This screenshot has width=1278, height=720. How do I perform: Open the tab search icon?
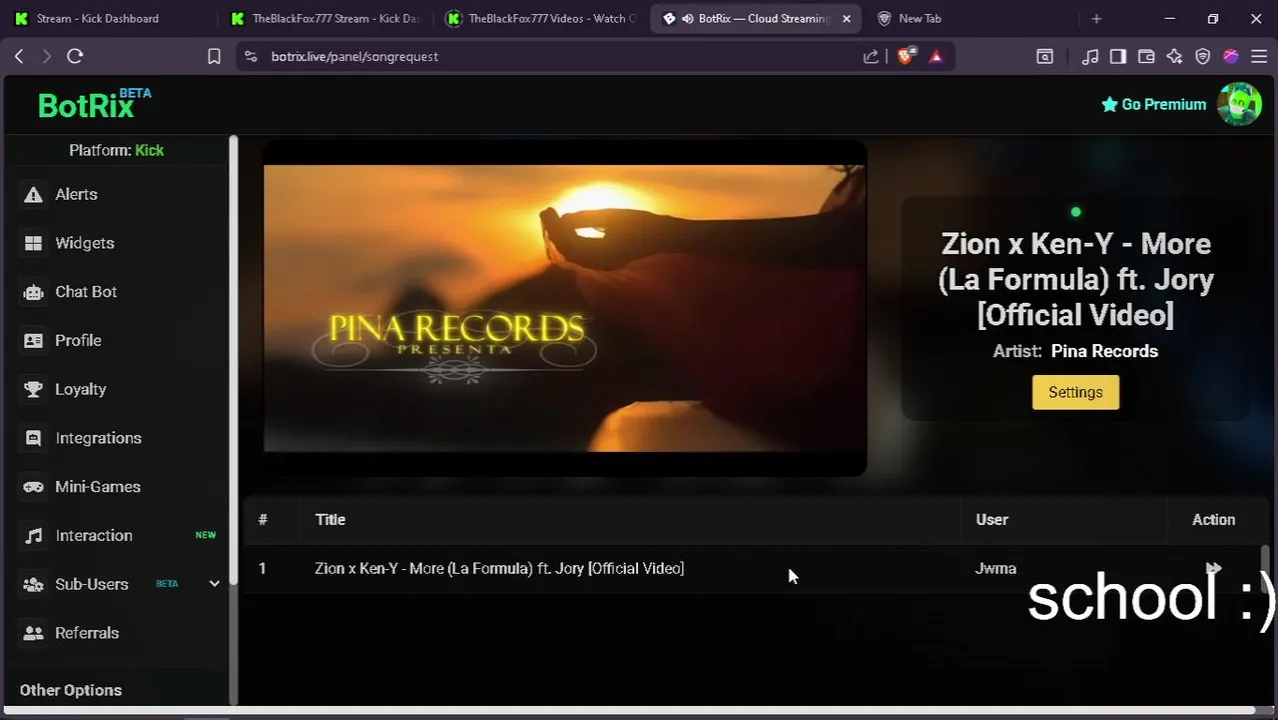pyautogui.click(x=1044, y=56)
